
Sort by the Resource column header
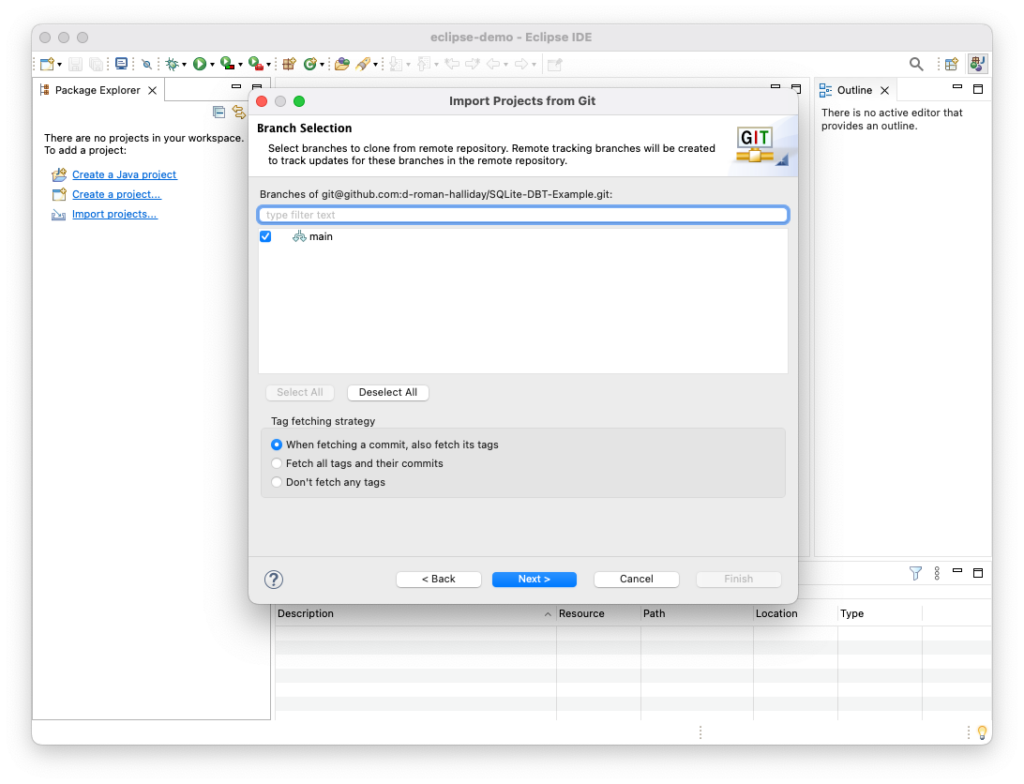click(598, 613)
